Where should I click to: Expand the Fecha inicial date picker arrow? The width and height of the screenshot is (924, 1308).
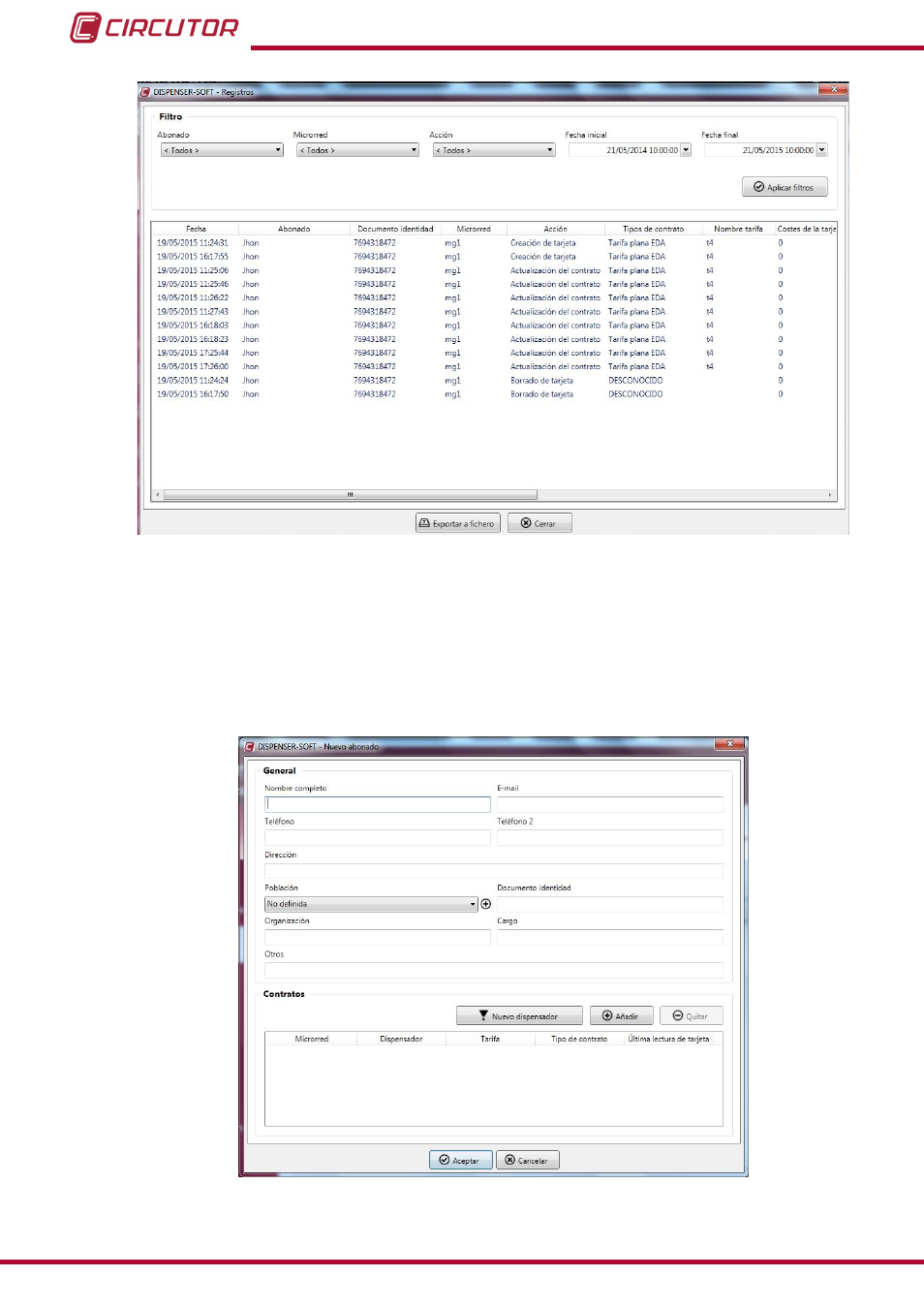(x=686, y=150)
